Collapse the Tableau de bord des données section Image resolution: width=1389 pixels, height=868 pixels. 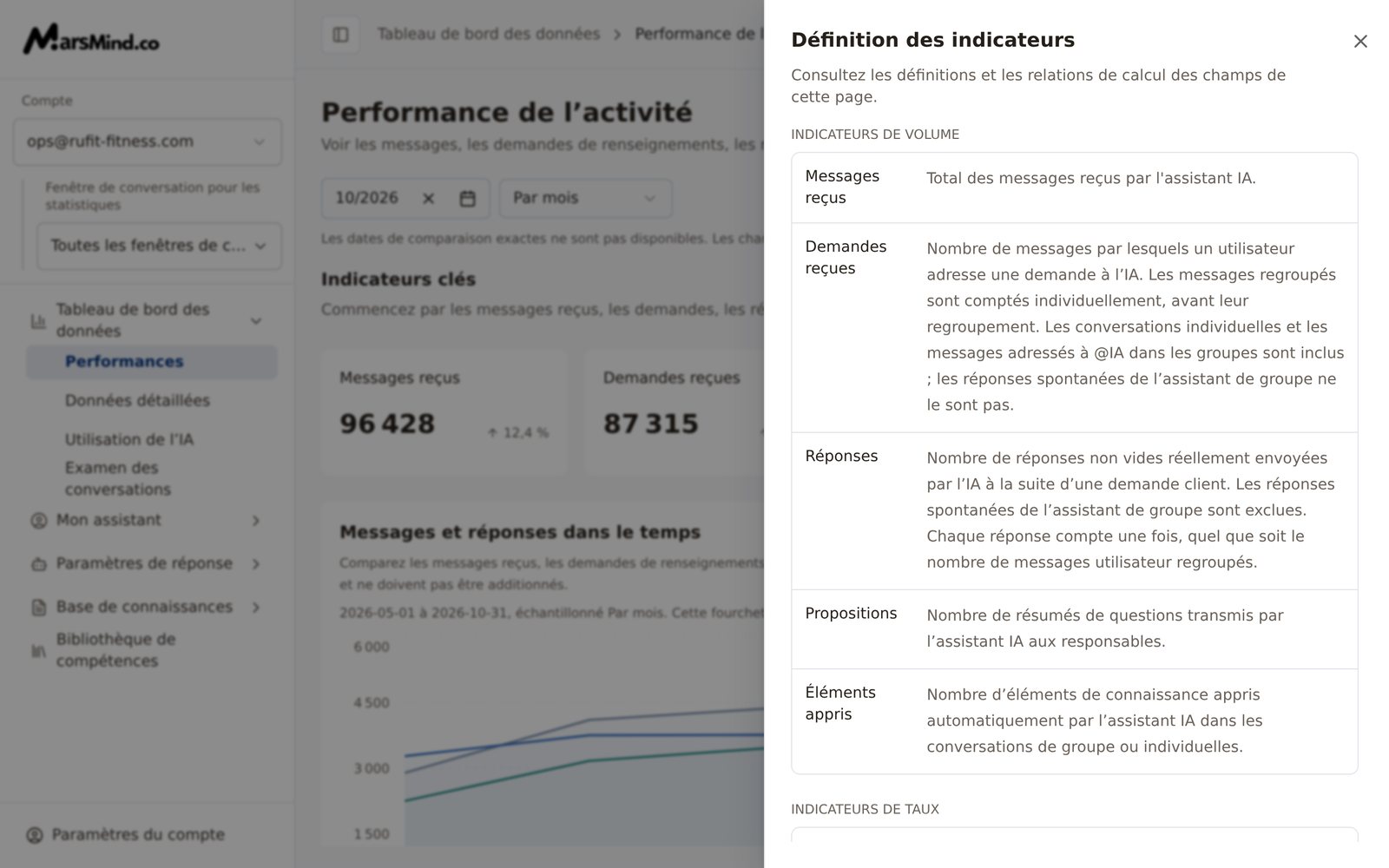256,320
